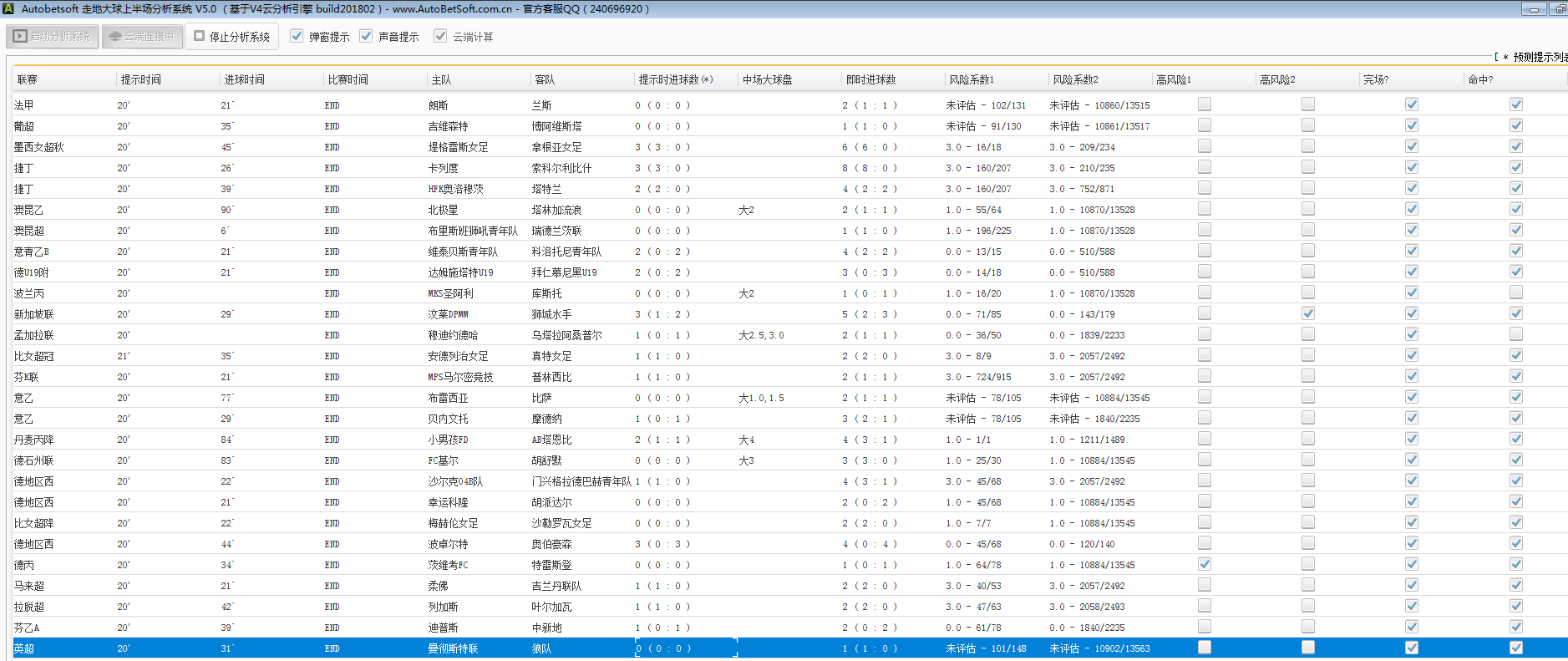Disable the 声音提示 checkbox
This screenshot has width=1568, height=661.
tap(366, 36)
